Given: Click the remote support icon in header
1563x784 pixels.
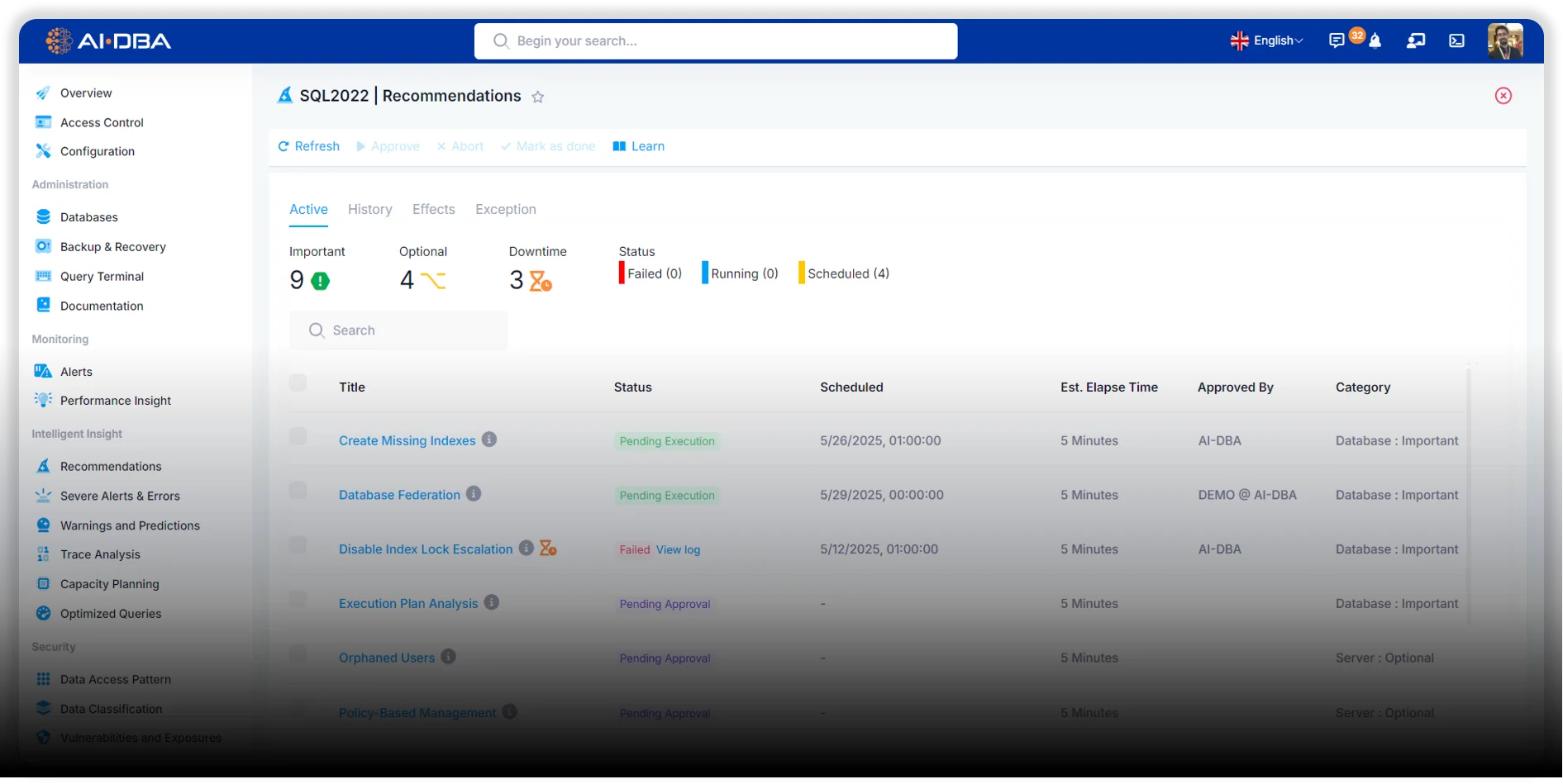Looking at the screenshot, I should pos(1416,40).
